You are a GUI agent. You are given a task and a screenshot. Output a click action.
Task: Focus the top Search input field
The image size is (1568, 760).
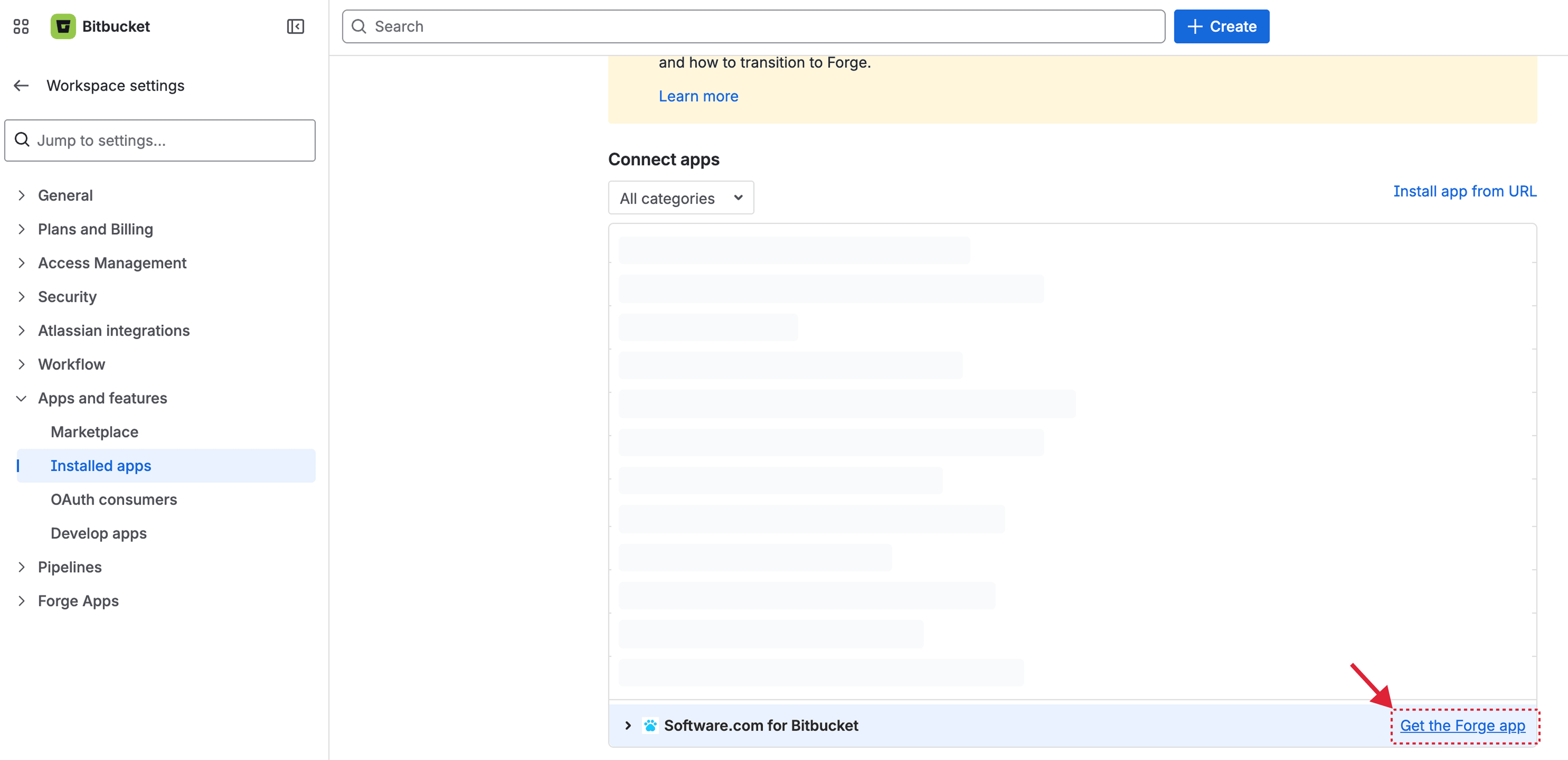[753, 26]
